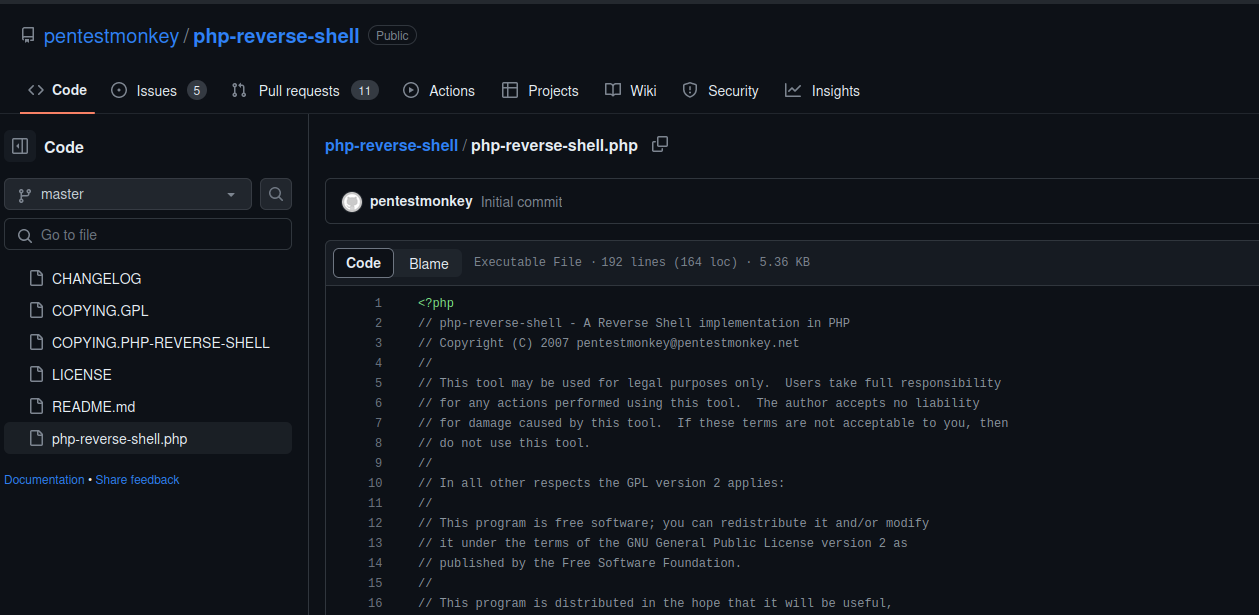Image resolution: width=1259 pixels, height=615 pixels.
Task: Open the master branch dropdown
Action: coord(128,194)
